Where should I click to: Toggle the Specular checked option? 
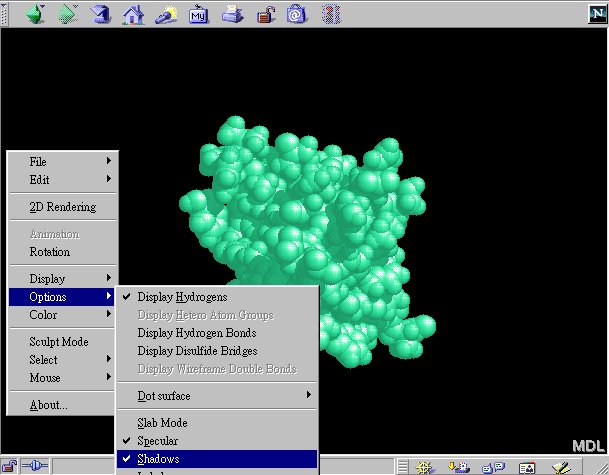218,441
